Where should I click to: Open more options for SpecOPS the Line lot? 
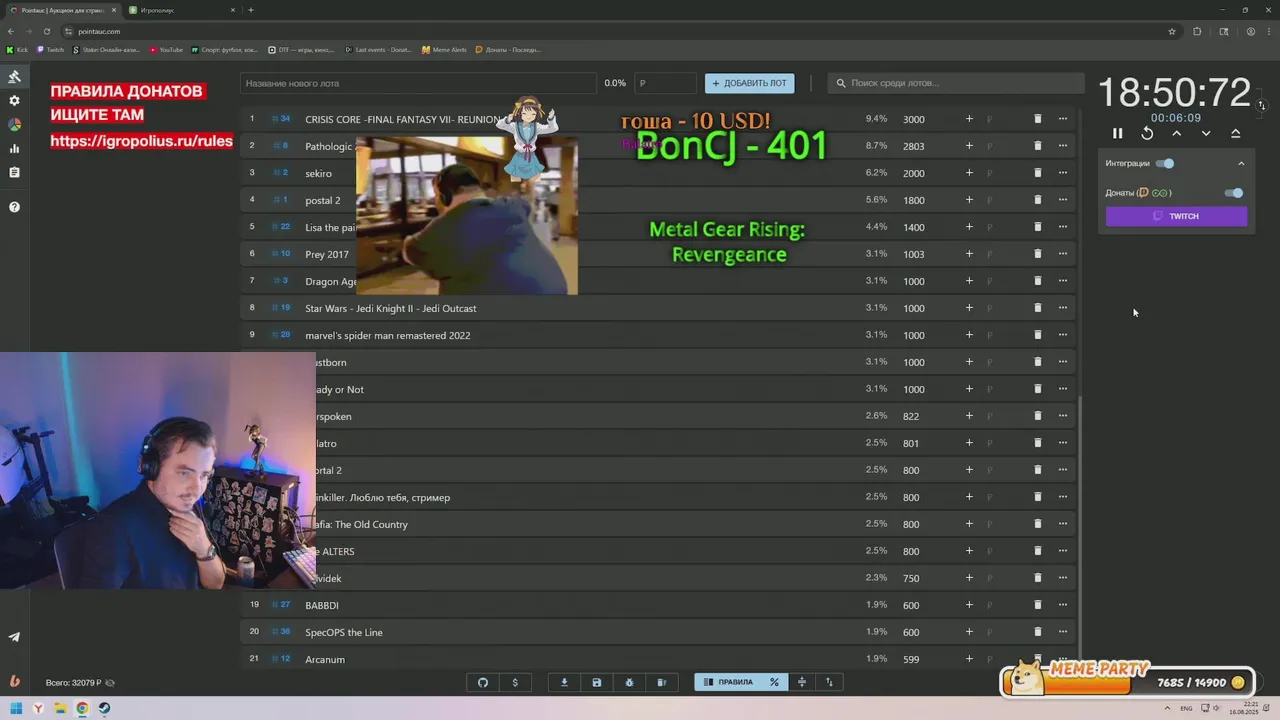pyautogui.click(x=1063, y=632)
